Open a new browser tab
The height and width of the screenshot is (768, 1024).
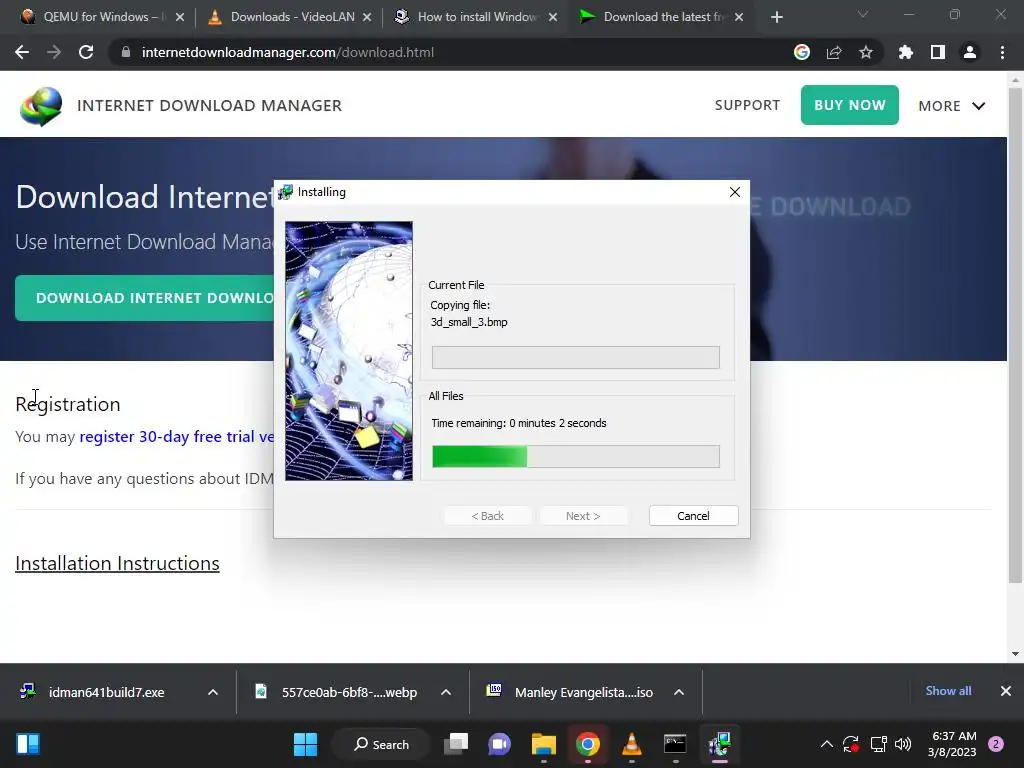tap(776, 17)
